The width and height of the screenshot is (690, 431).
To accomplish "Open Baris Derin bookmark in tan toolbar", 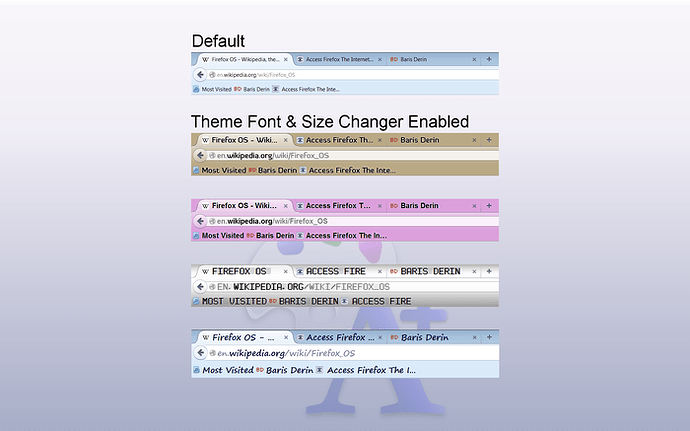I will tap(273, 170).
